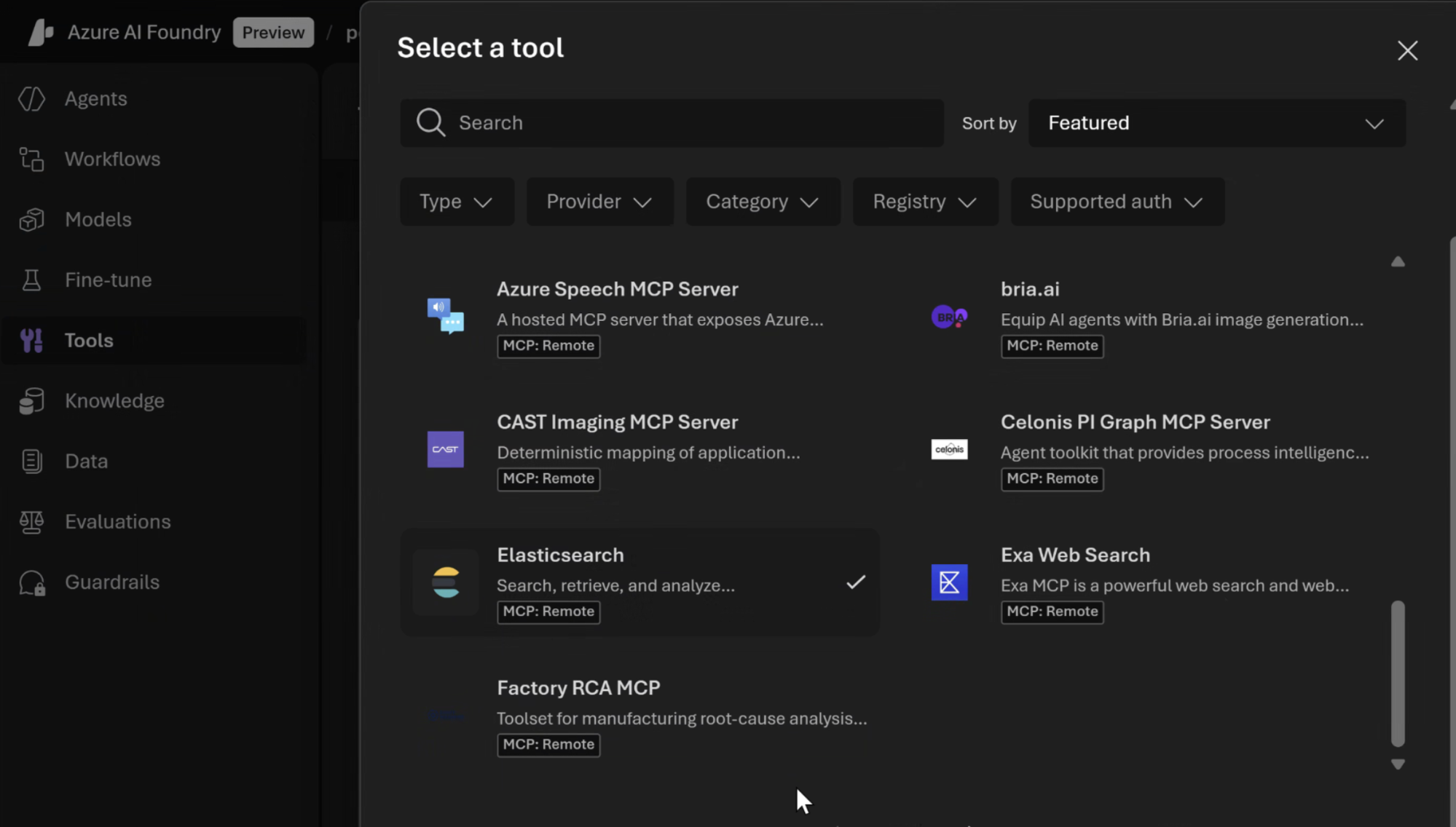1456x827 pixels.
Task: Switch to the Tools section
Action: tap(88, 340)
